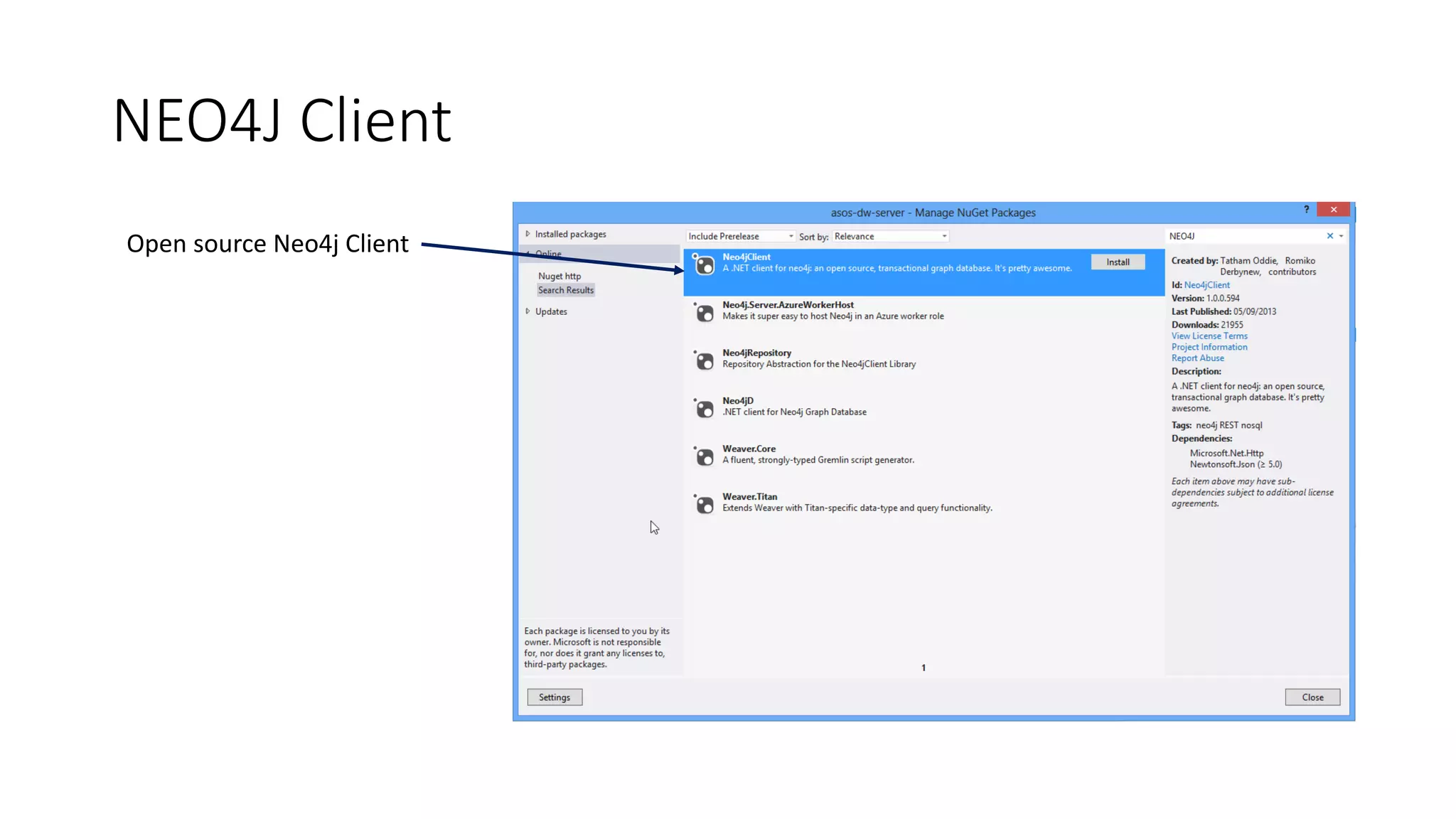Click the Weaver.Core package icon
The image size is (1456, 819).
[x=704, y=457]
